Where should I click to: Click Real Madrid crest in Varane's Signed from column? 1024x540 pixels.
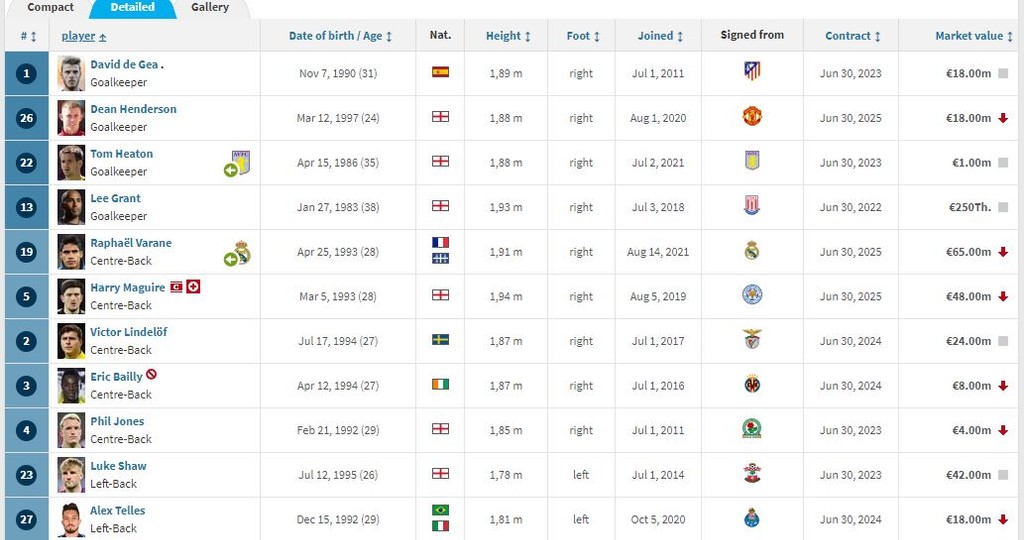[752, 251]
